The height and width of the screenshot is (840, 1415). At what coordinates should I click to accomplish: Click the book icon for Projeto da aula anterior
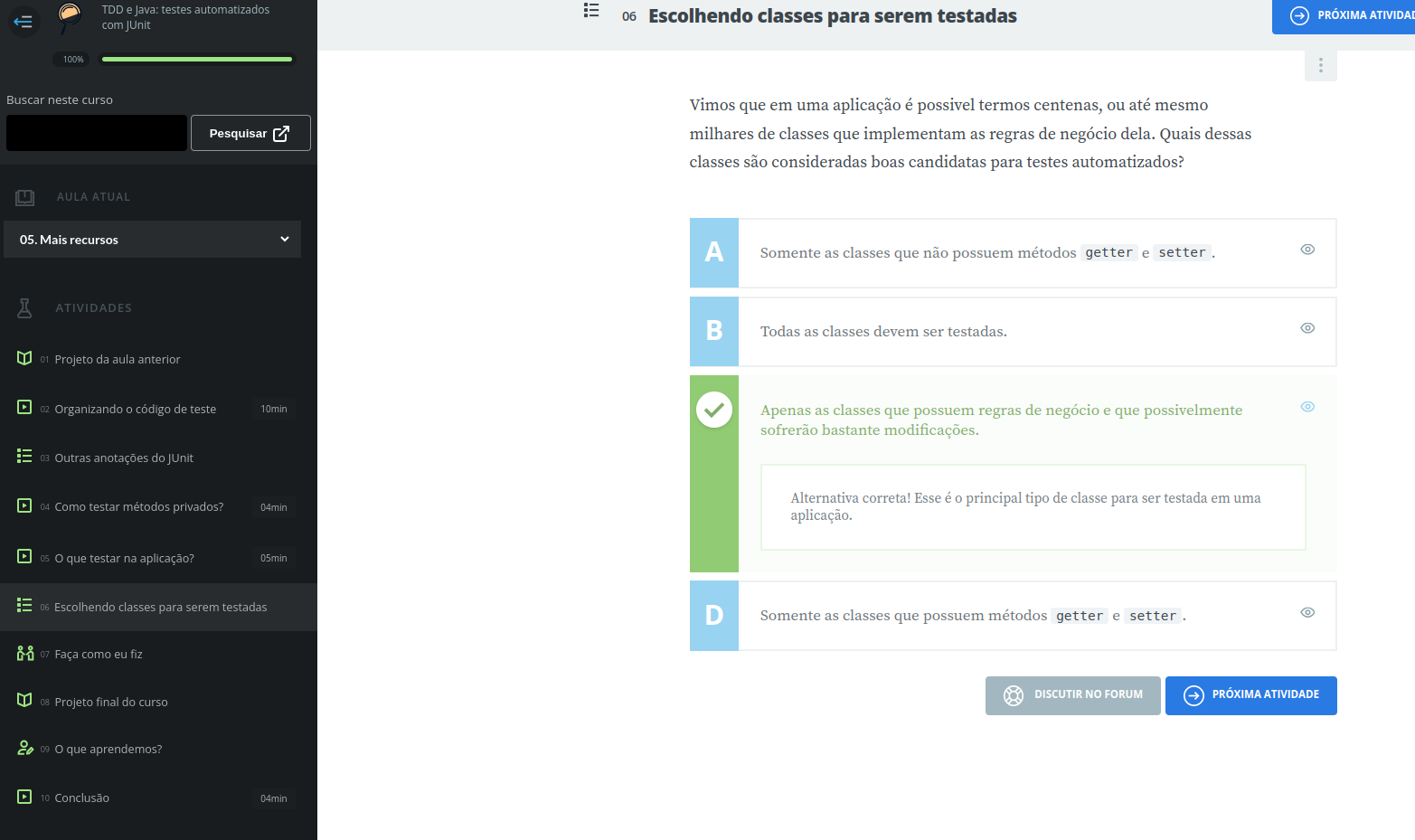point(24,358)
